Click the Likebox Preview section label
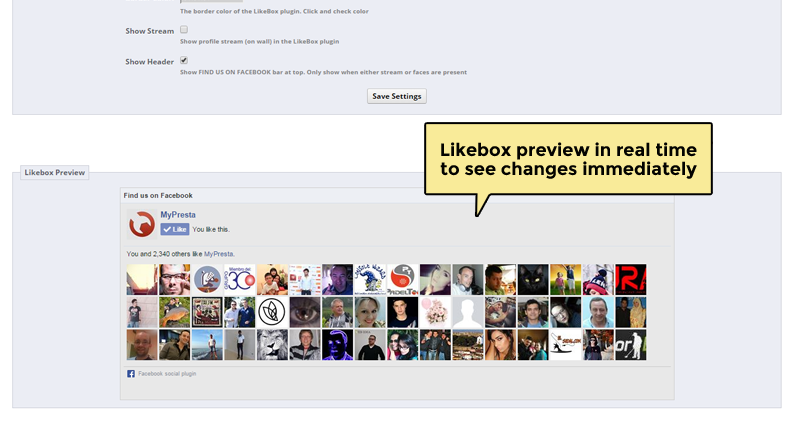800x426 pixels. tap(55, 172)
